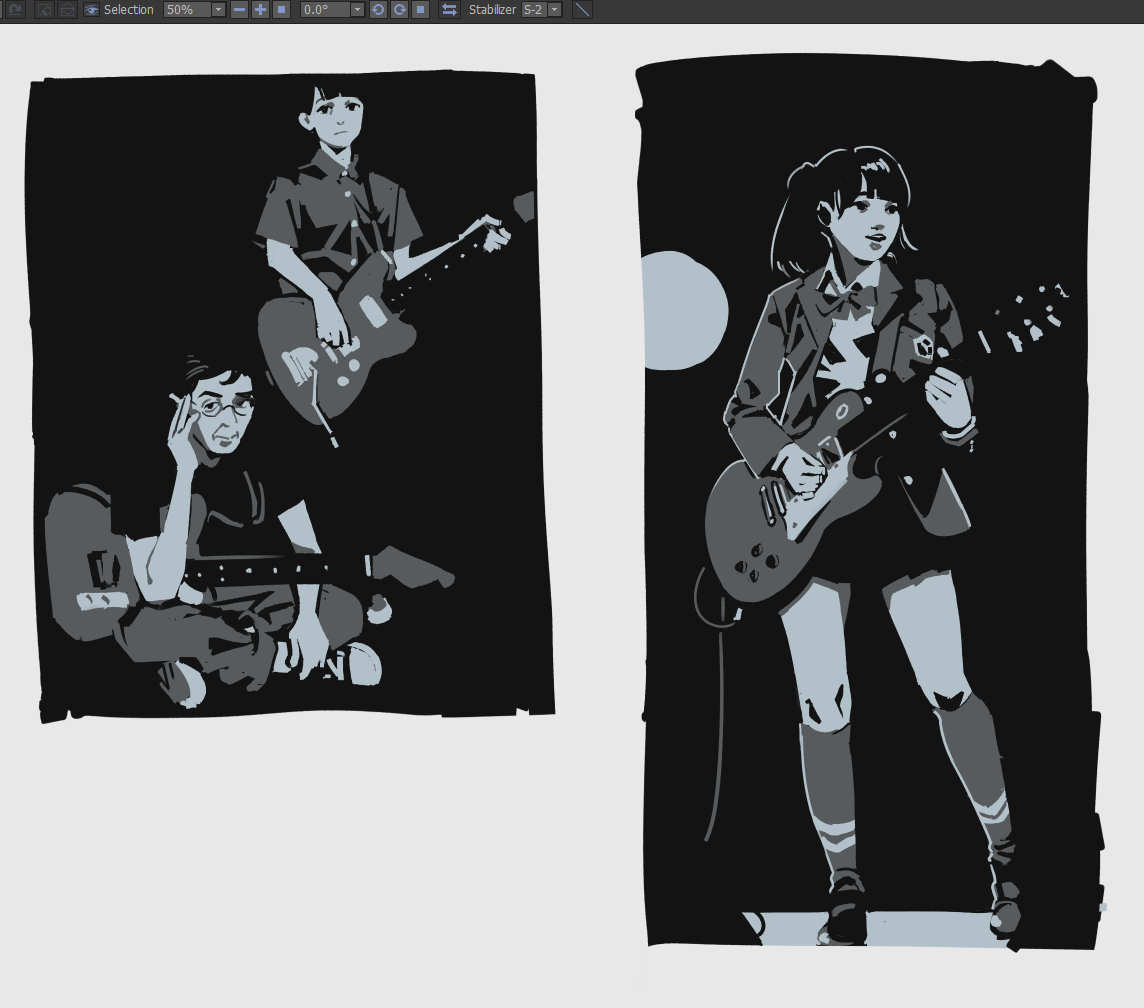Reset canvas rotation with the square button

click(x=420, y=9)
